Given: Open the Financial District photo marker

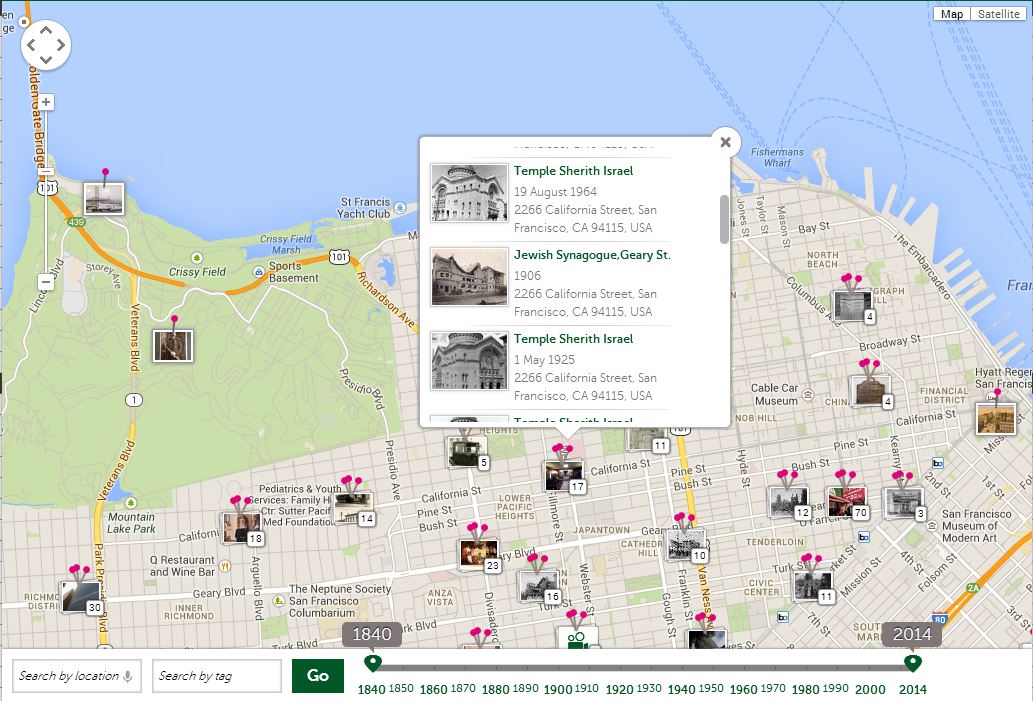Looking at the screenshot, I should (x=996, y=419).
